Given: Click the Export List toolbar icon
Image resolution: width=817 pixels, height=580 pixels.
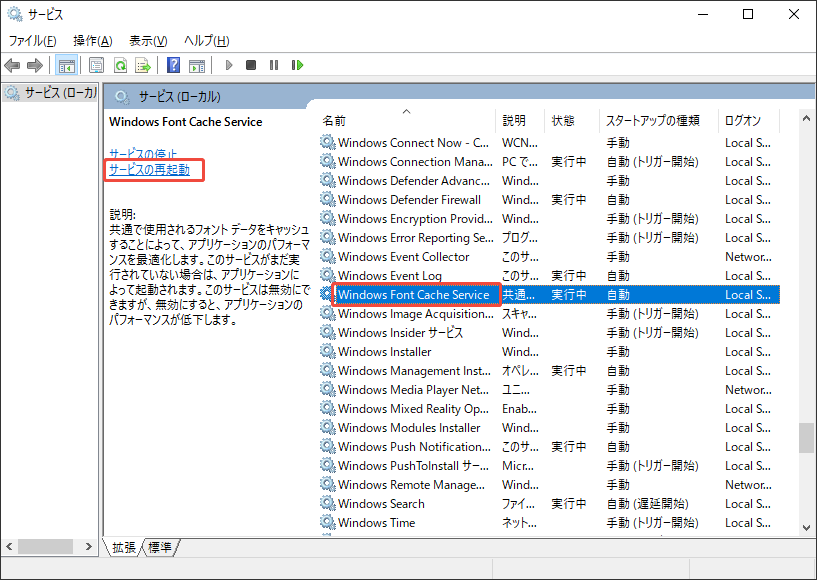Looking at the screenshot, I should 143,65.
